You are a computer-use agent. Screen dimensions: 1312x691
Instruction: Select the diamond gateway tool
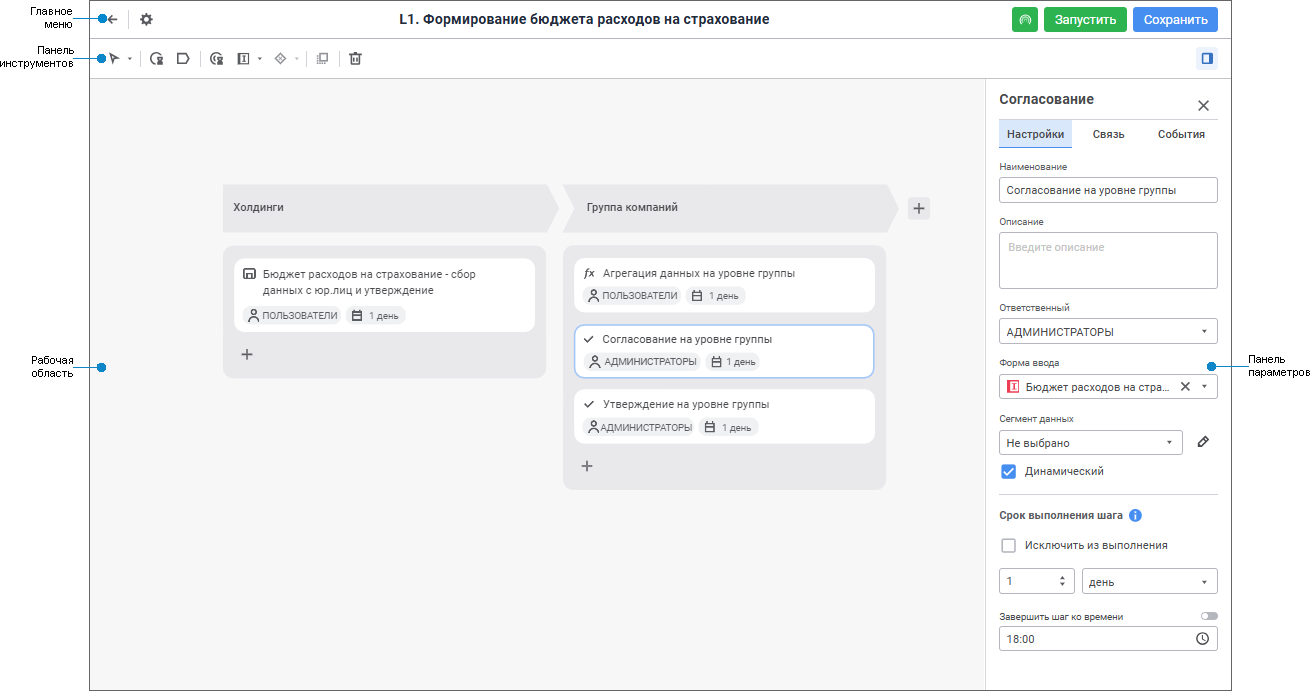click(x=280, y=58)
